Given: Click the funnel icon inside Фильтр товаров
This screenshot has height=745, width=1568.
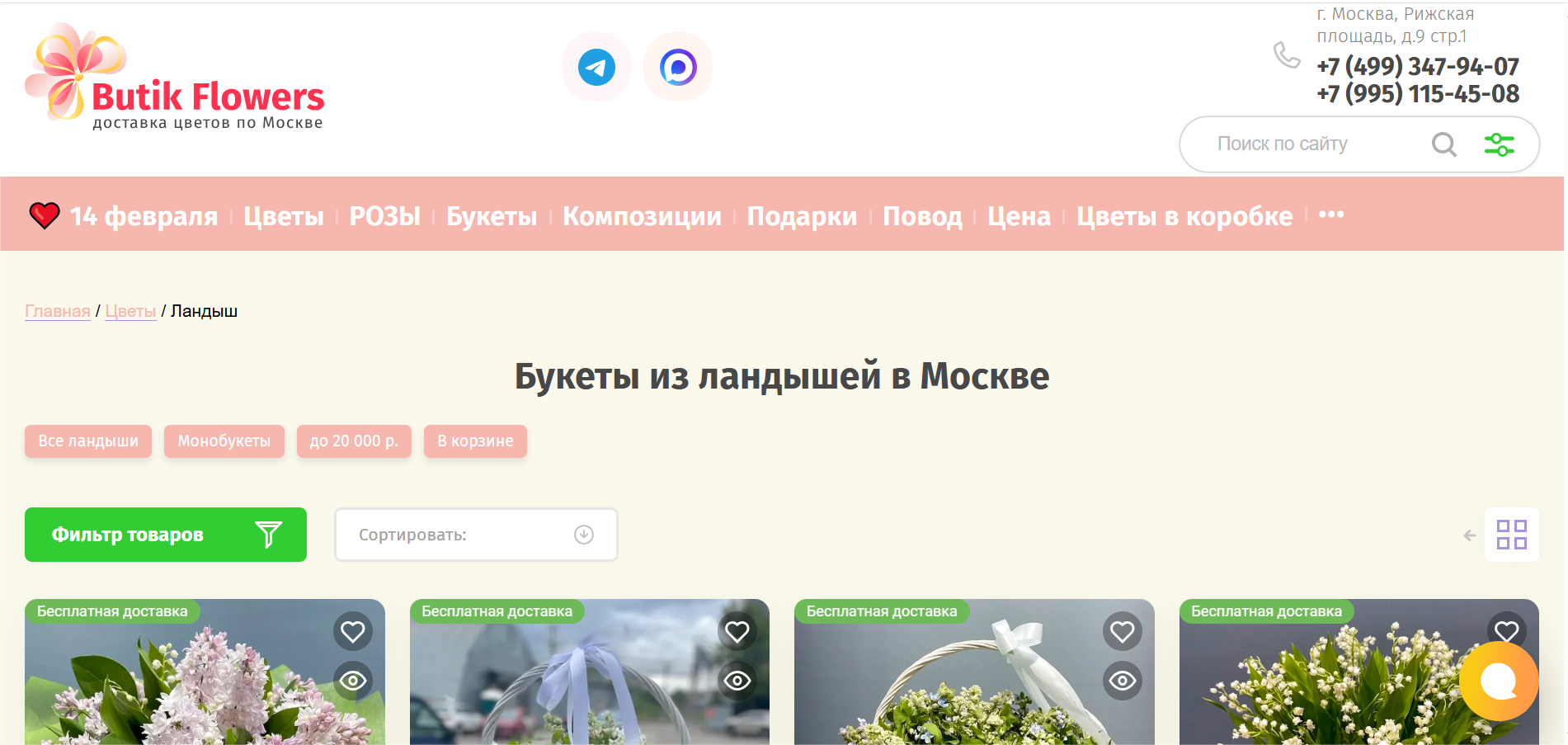Looking at the screenshot, I should click(267, 535).
